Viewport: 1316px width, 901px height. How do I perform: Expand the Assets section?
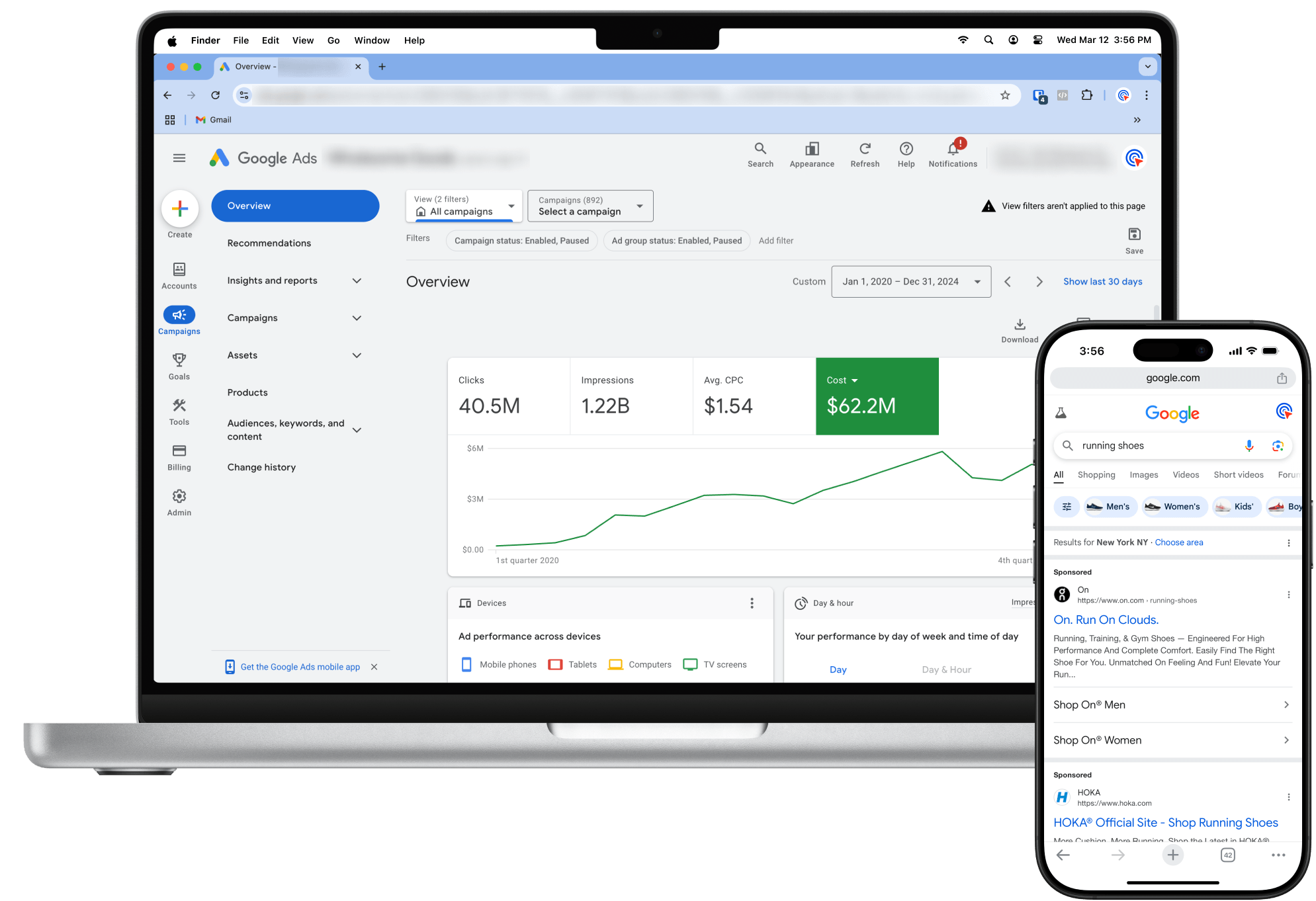[x=357, y=355]
